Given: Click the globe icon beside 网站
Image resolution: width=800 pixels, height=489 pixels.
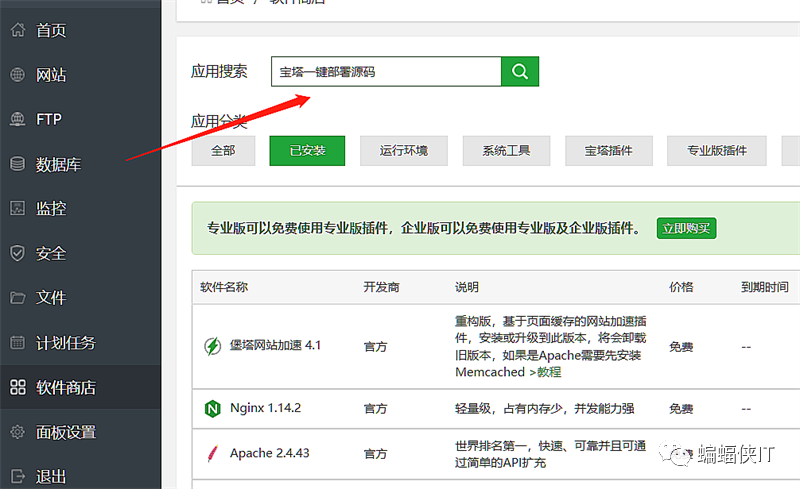Looking at the screenshot, I should point(17,75).
